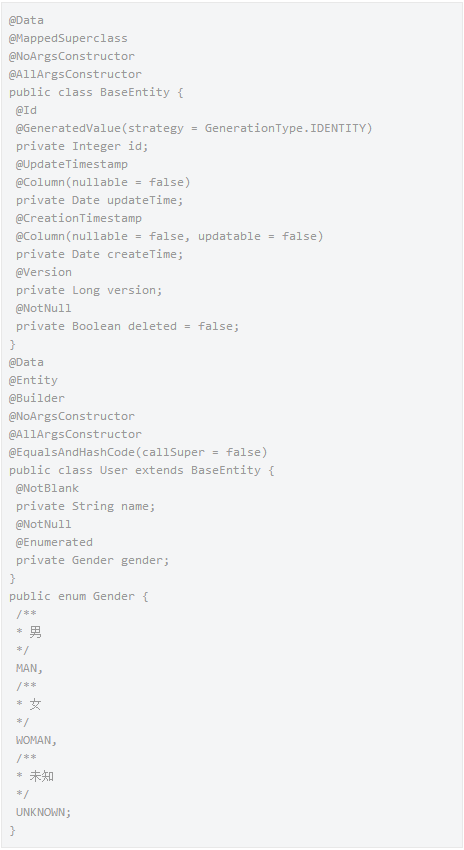
Task: Click the @UpdateTimestamp annotation
Action: point(72,164)
